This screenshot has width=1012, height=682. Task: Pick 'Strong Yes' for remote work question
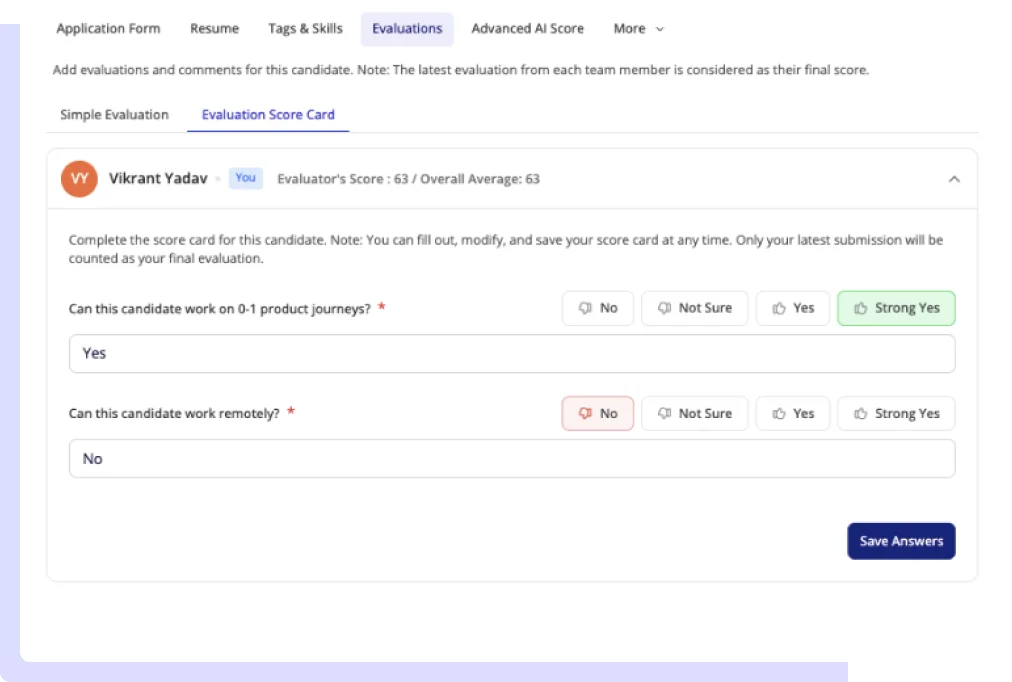point(896,413)
